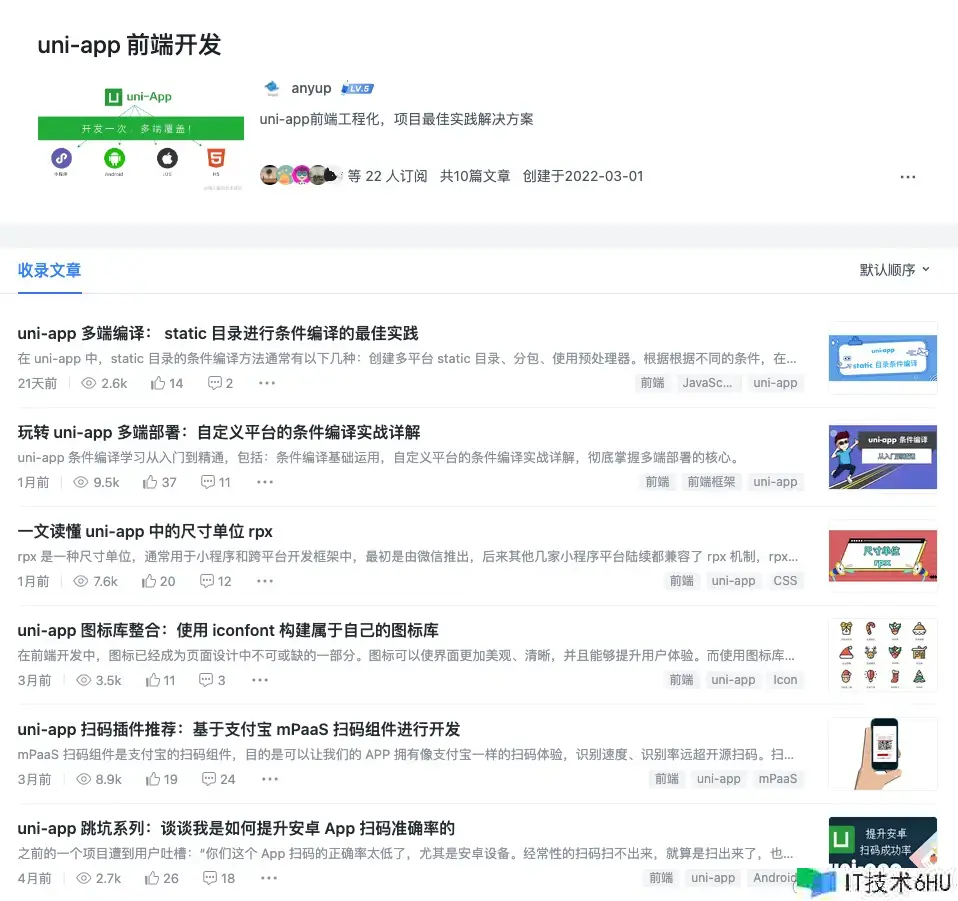Like the rpx article with 20 likes
The height and width of the screenshot is (901, 958).
158,581
